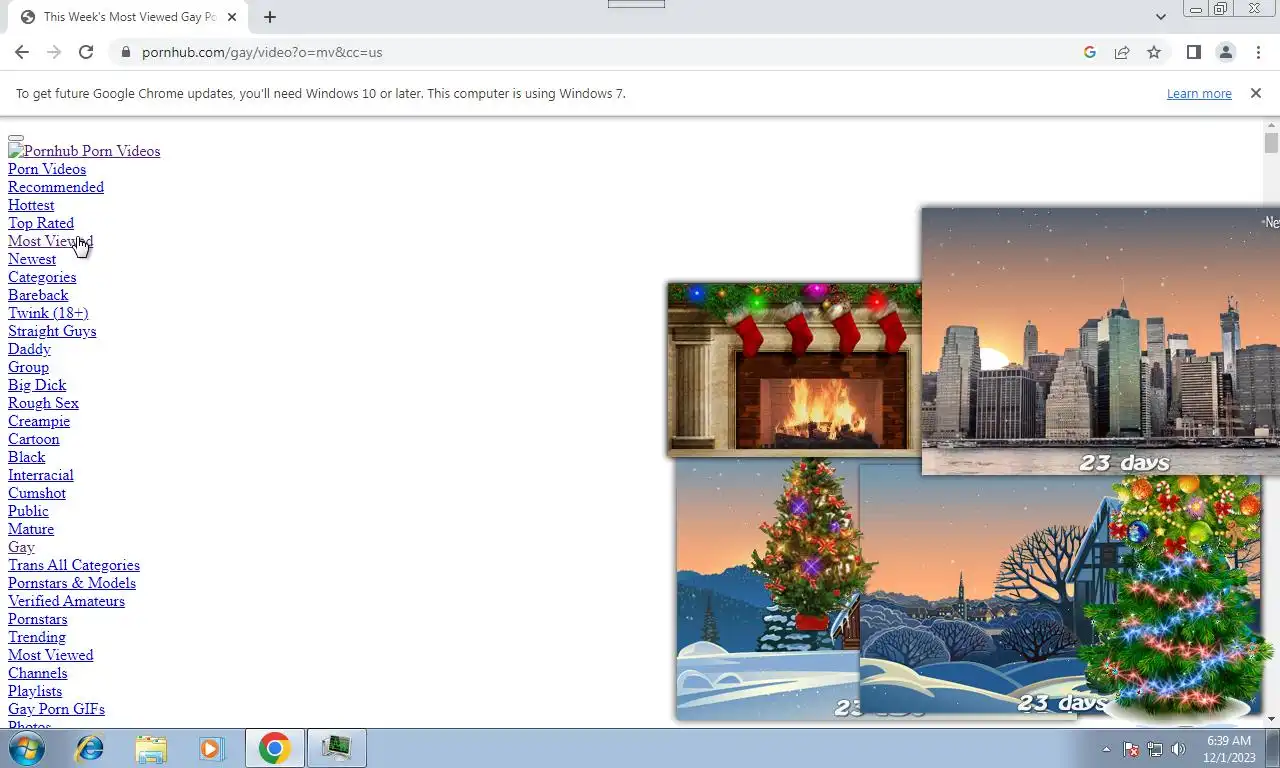Screen dimensions: 1280x768
Task: Open the Chrome side panel
Action: [1193, 52]
